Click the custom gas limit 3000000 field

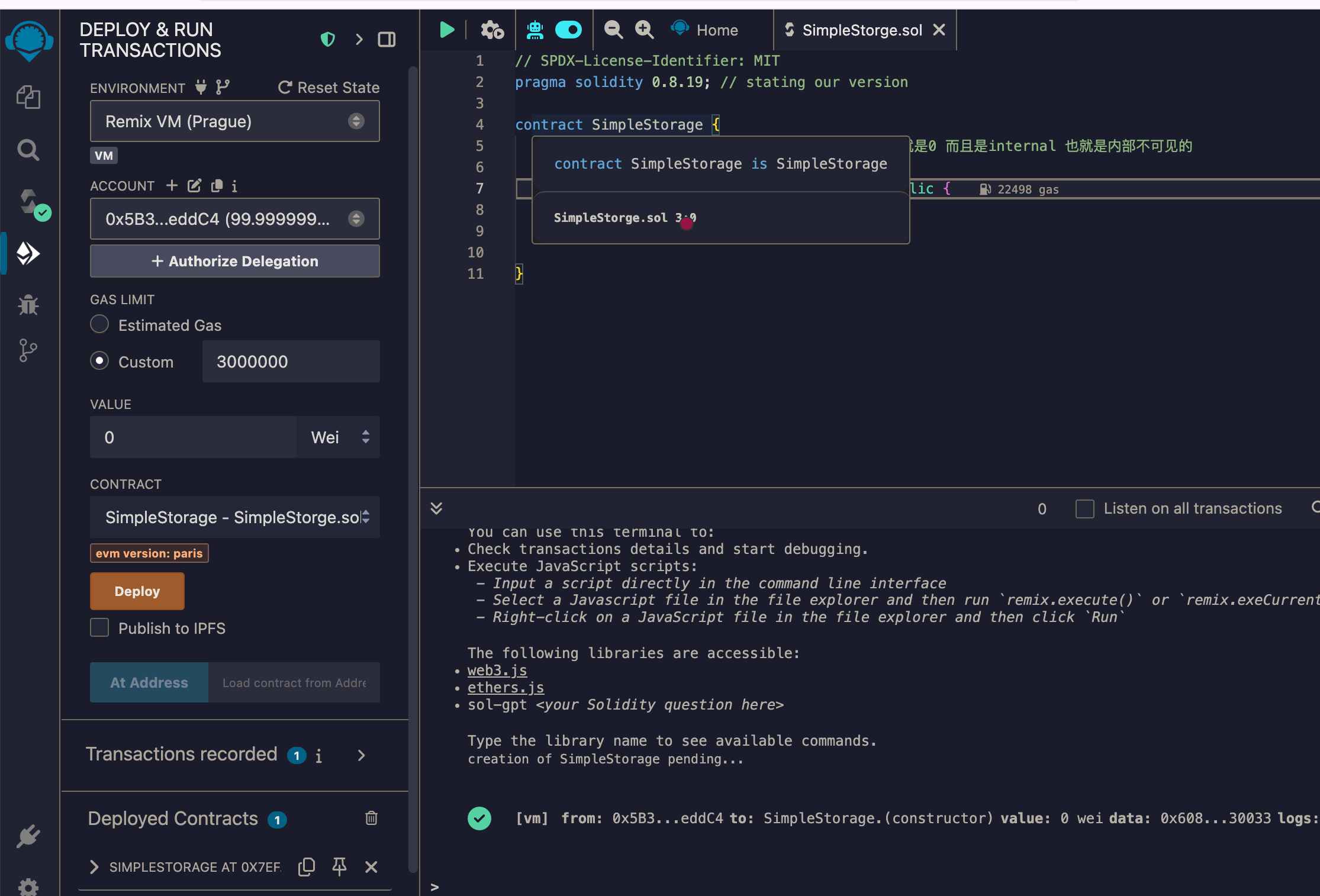click(291, 361)
